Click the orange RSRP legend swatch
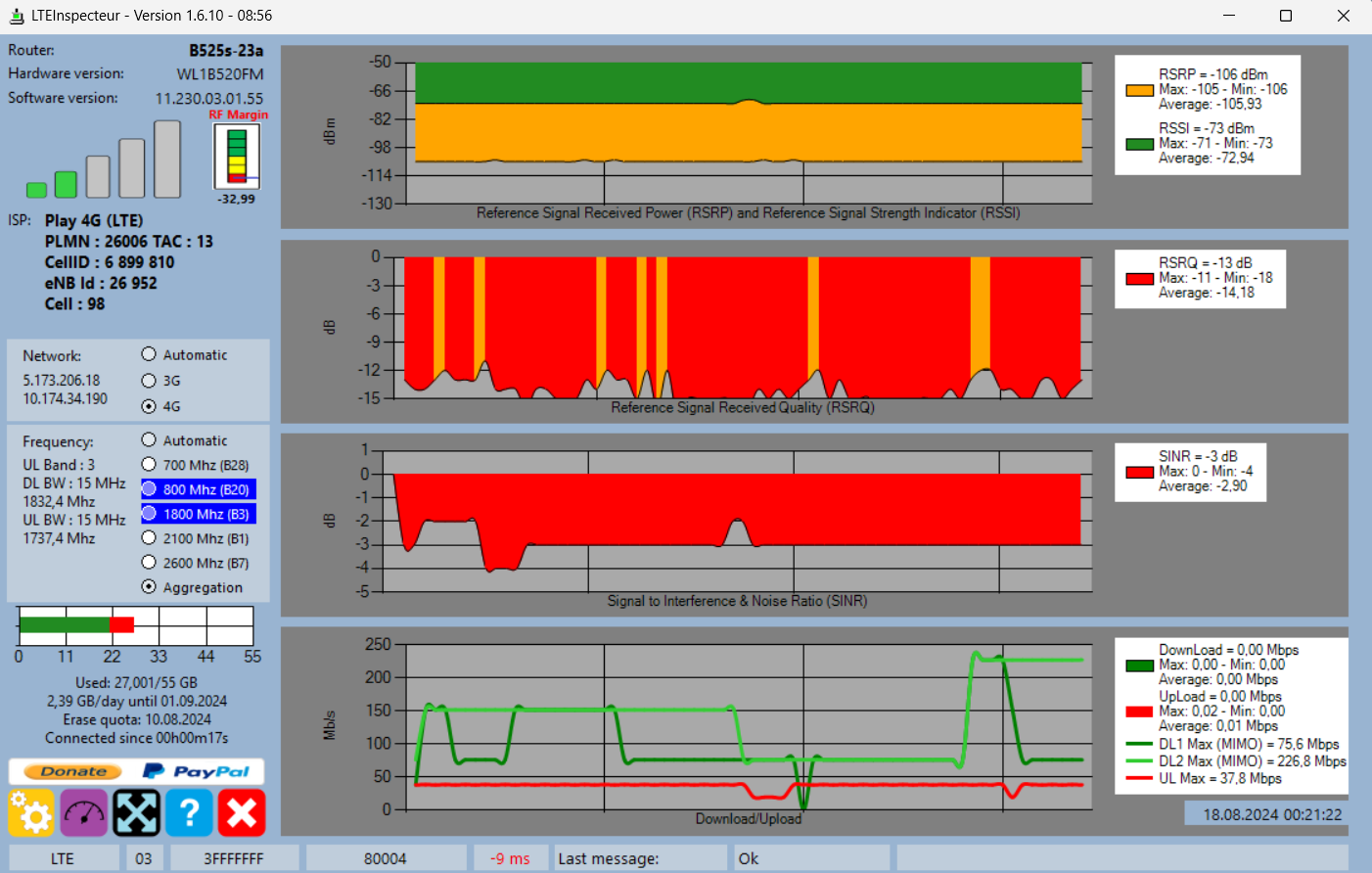The image size is (1372, 873). 1139,90
